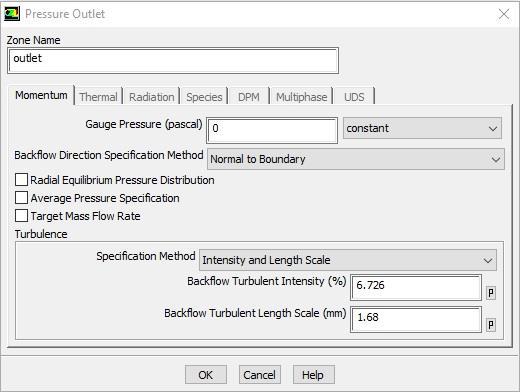This screenshot has width=520, height=392.
Task: Open the Radiation tab
Action: pyautogui.click(x=152, y=97)
